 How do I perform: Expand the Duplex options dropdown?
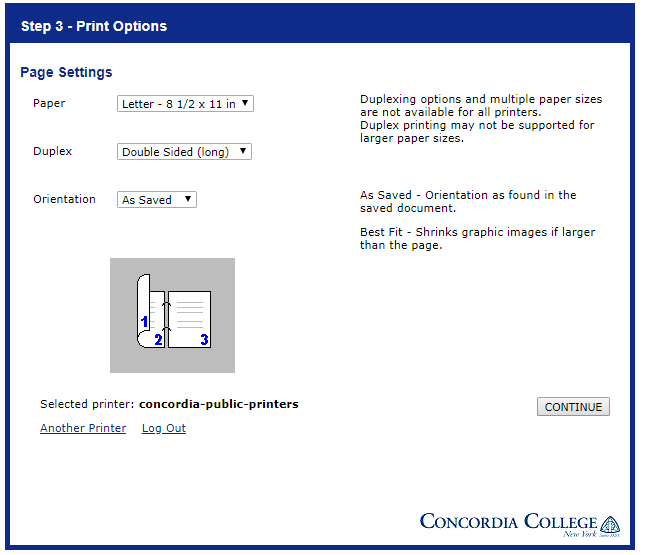(x=184, y=152)
